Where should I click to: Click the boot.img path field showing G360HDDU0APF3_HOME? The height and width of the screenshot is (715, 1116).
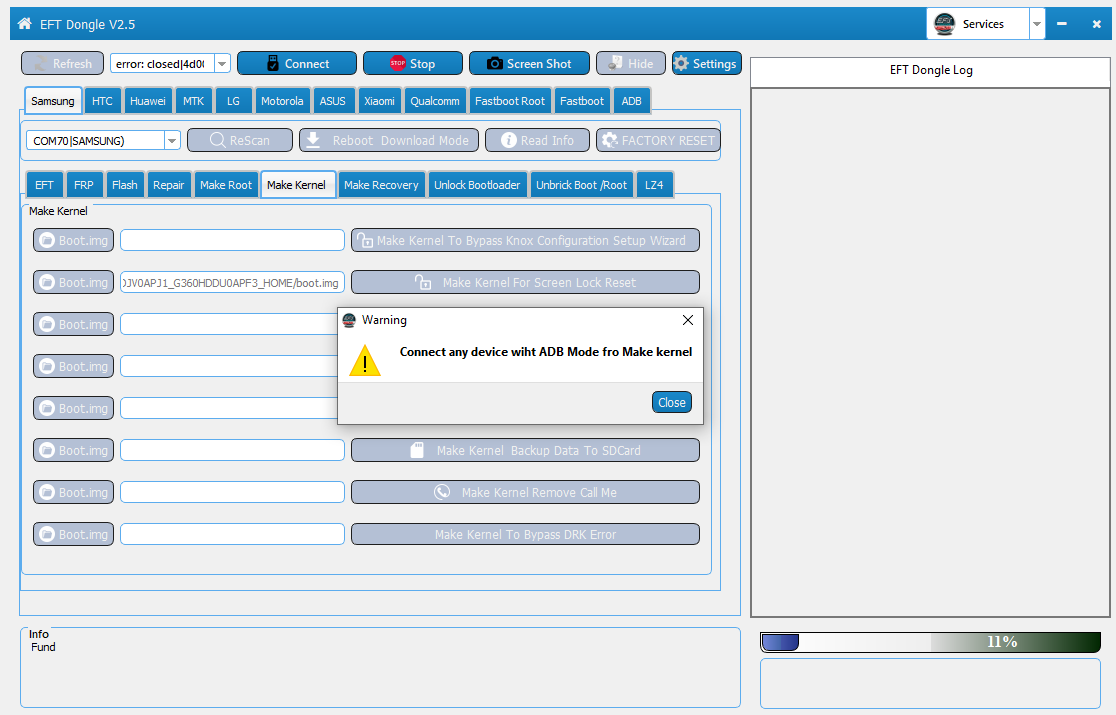[x=232, y=282]
